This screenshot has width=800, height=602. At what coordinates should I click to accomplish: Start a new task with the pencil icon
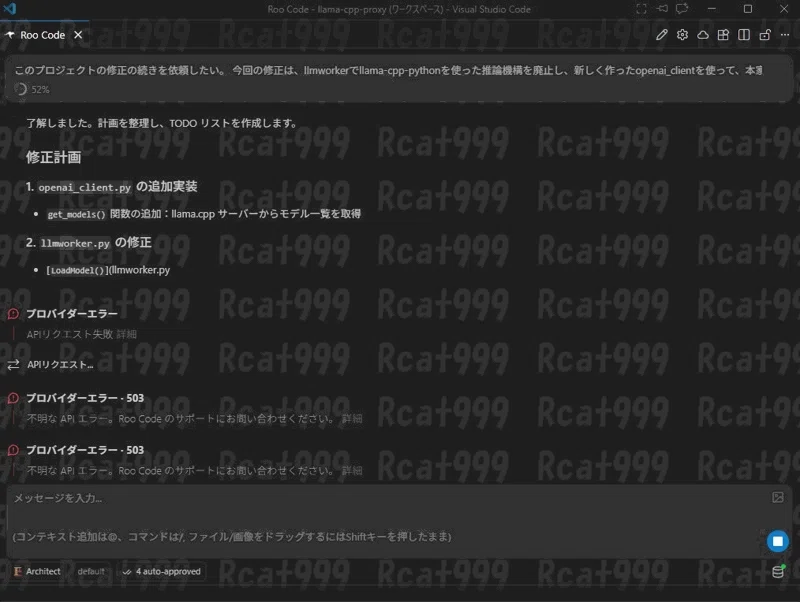661,35
